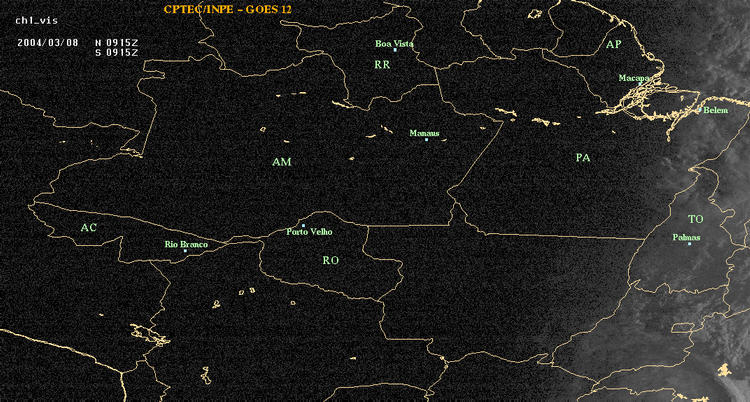Click the Porto Velho city label
The width and height of the screenshot is (750, 402).
[309, 232]
